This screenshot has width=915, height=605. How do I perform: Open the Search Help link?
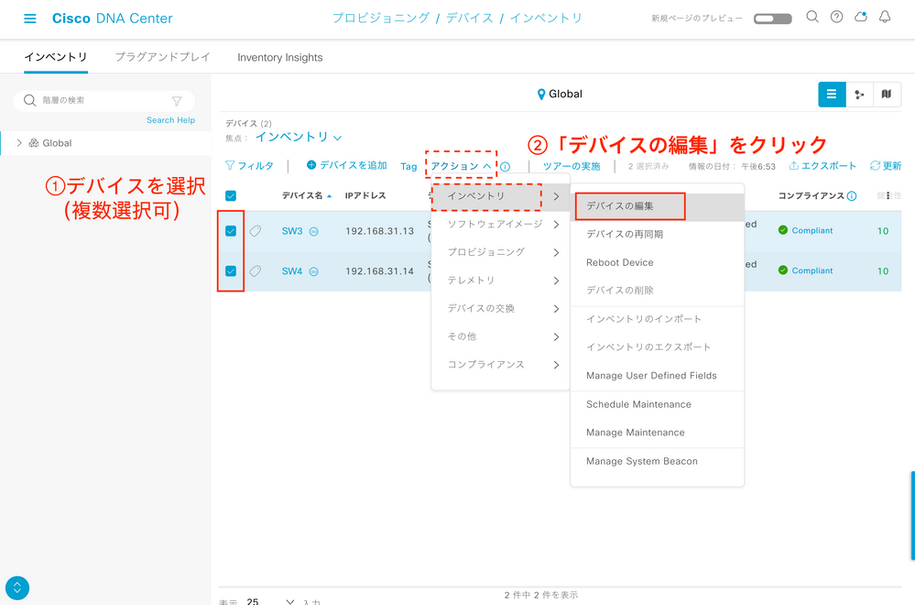[x=170, y=120]
